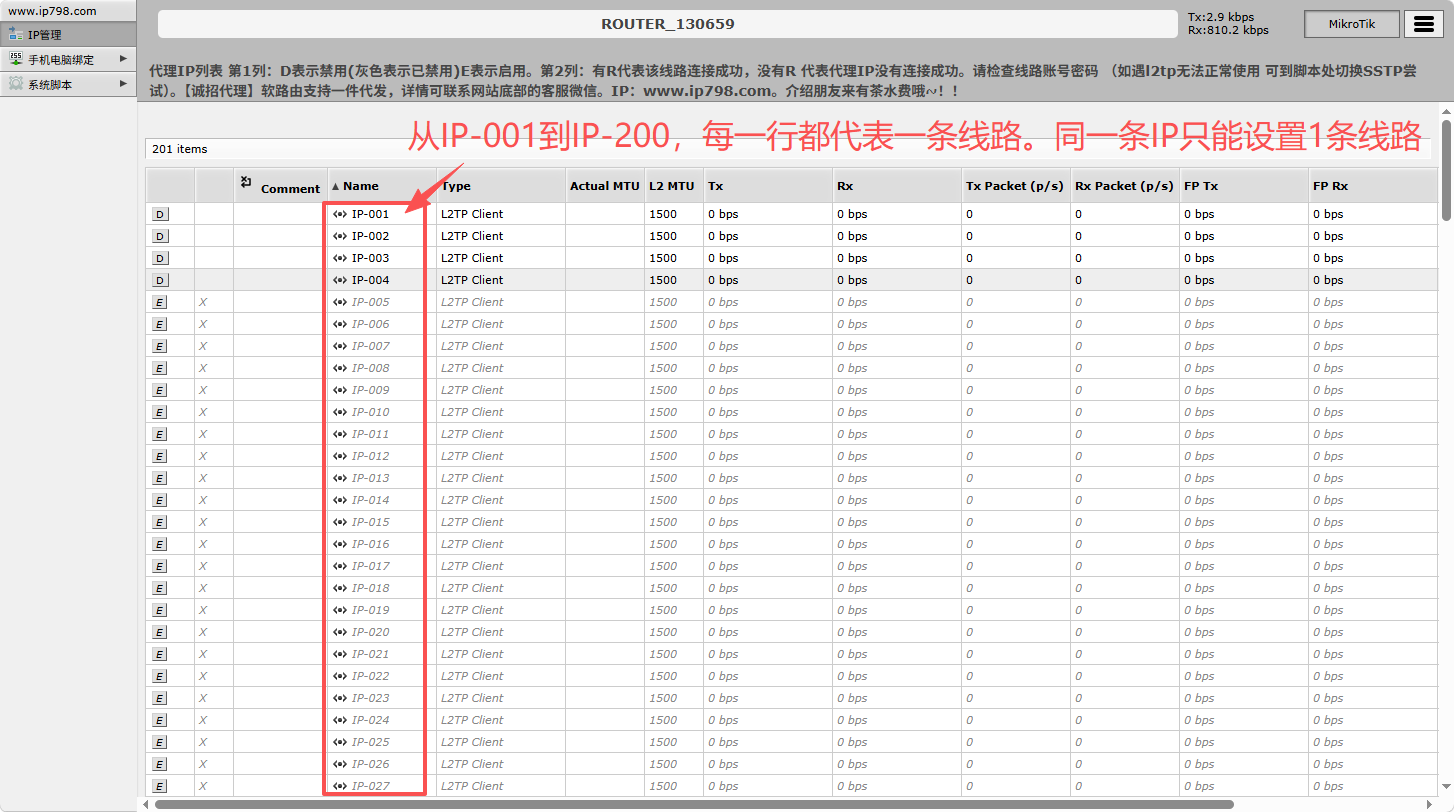
Task: Sort by the Comment column header
Action: (281, 186)
